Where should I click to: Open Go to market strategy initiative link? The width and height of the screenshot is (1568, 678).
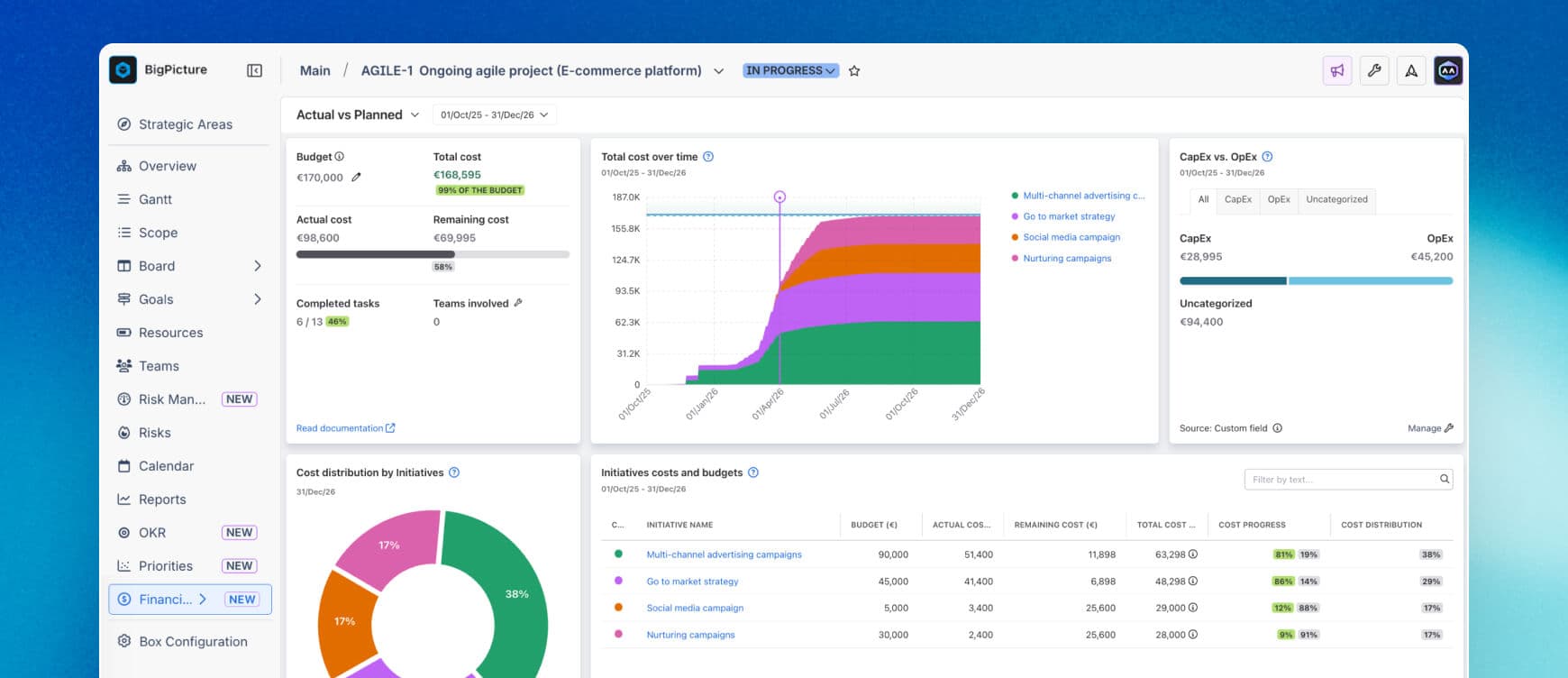tap(692, 582)
